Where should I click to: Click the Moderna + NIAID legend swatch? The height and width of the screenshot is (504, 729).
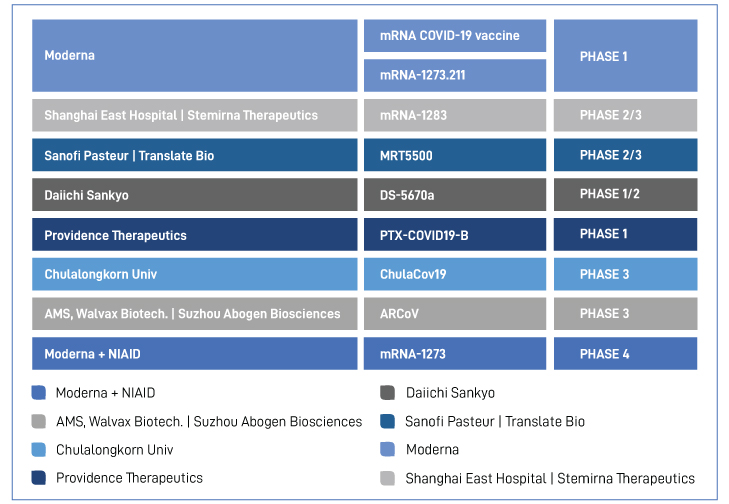point(39,392)
